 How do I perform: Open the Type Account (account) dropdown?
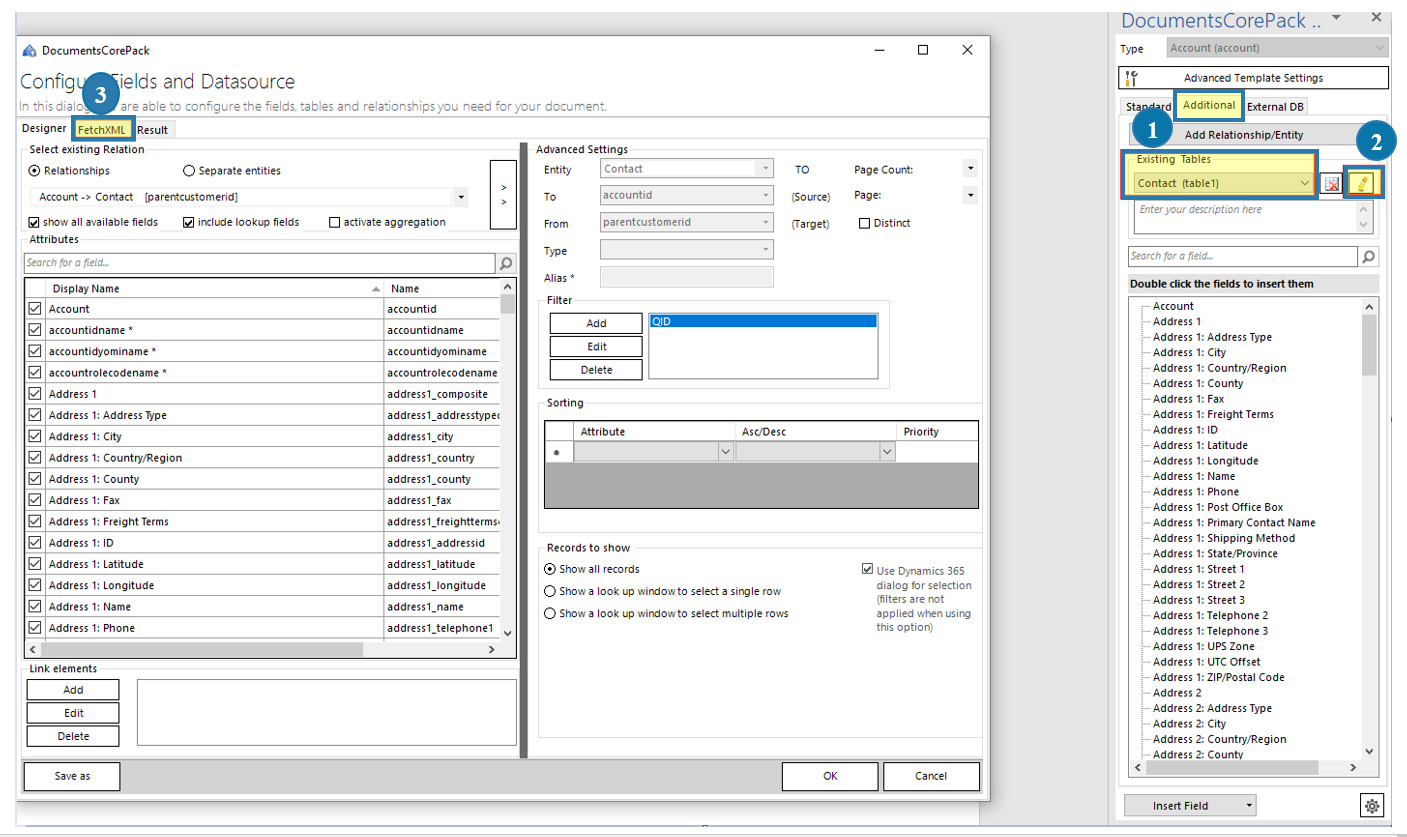(x=1381, y=48)
